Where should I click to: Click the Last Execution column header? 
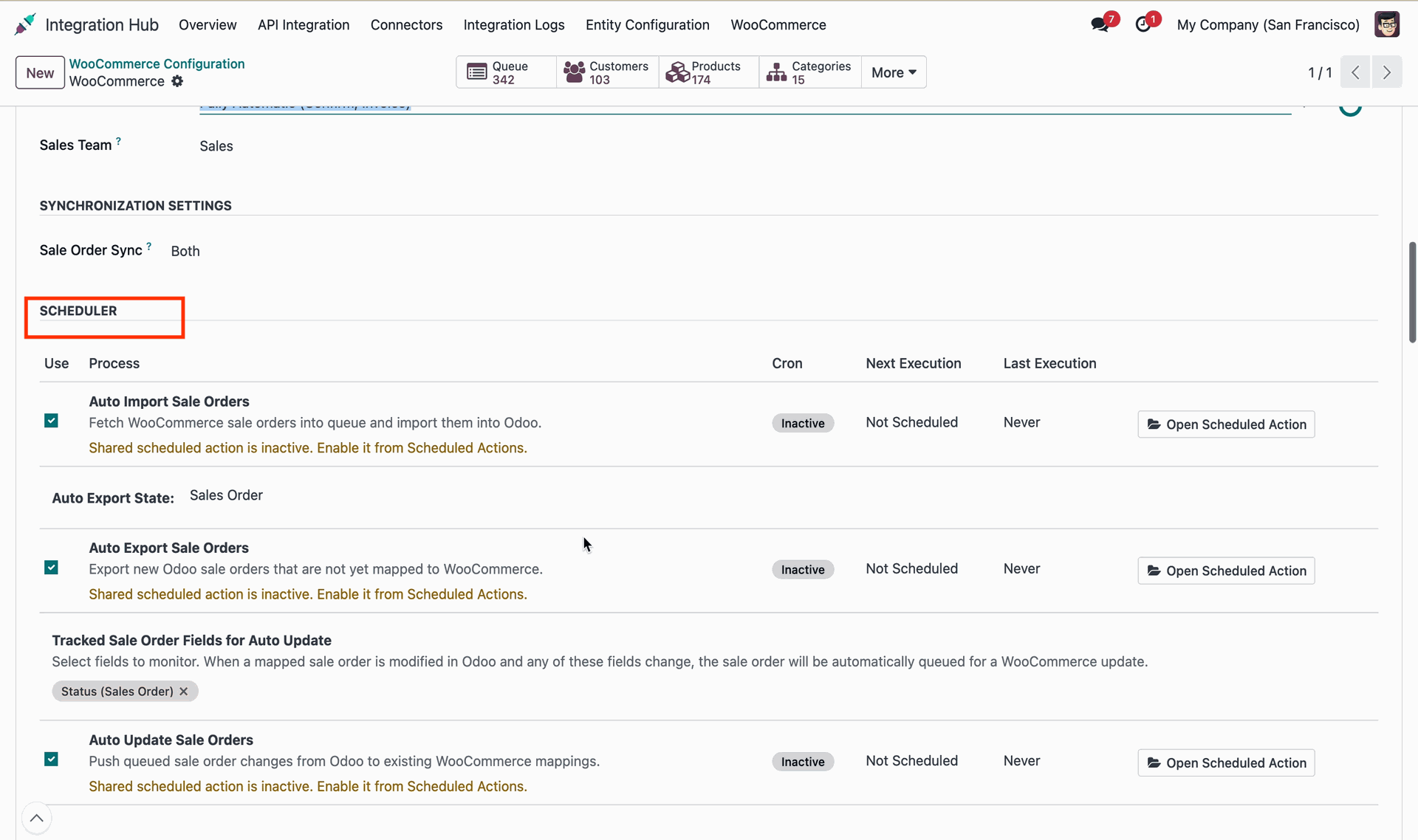1049,363
